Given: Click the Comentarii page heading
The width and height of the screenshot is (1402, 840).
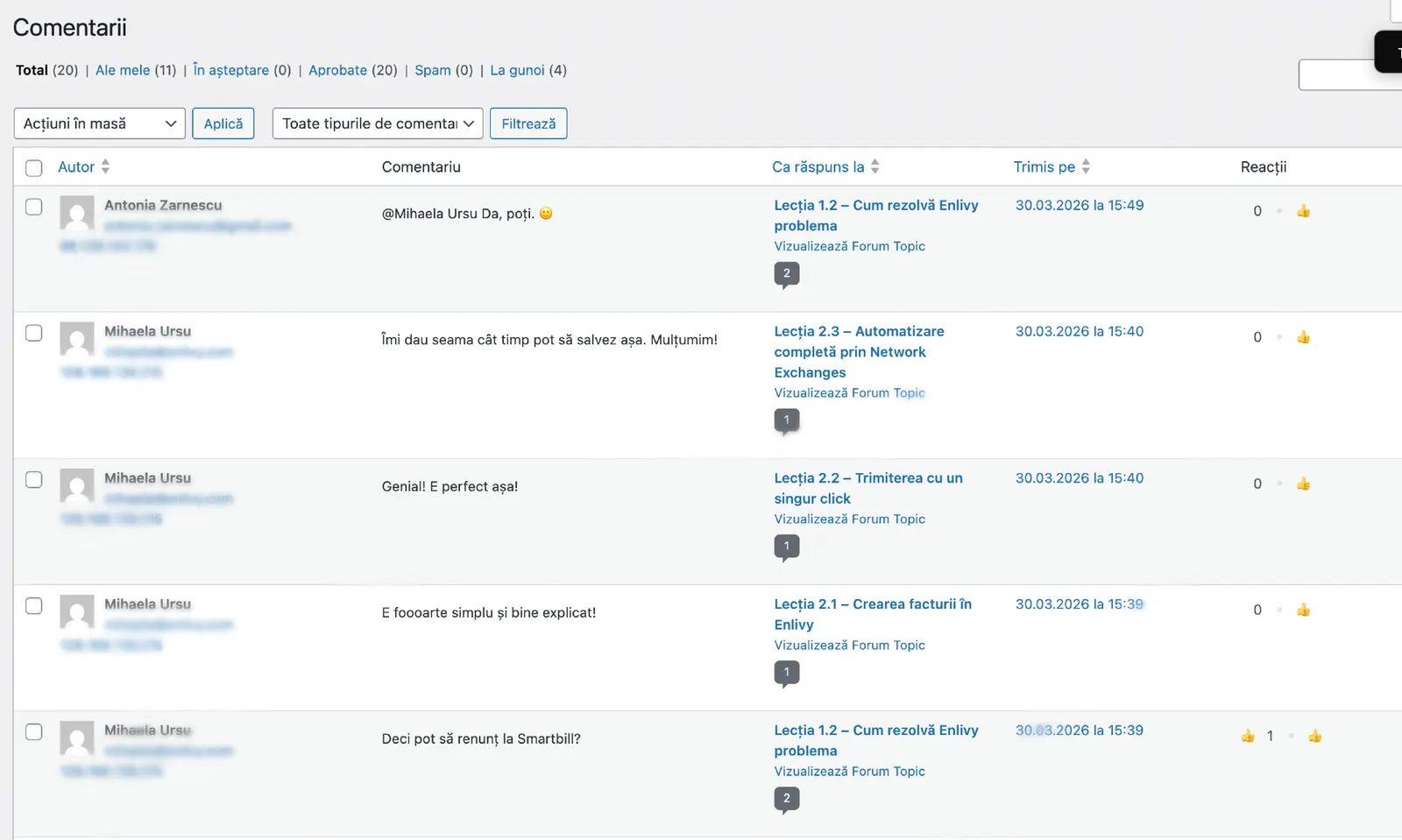Looking at the screenshot, I should [70, 28].
